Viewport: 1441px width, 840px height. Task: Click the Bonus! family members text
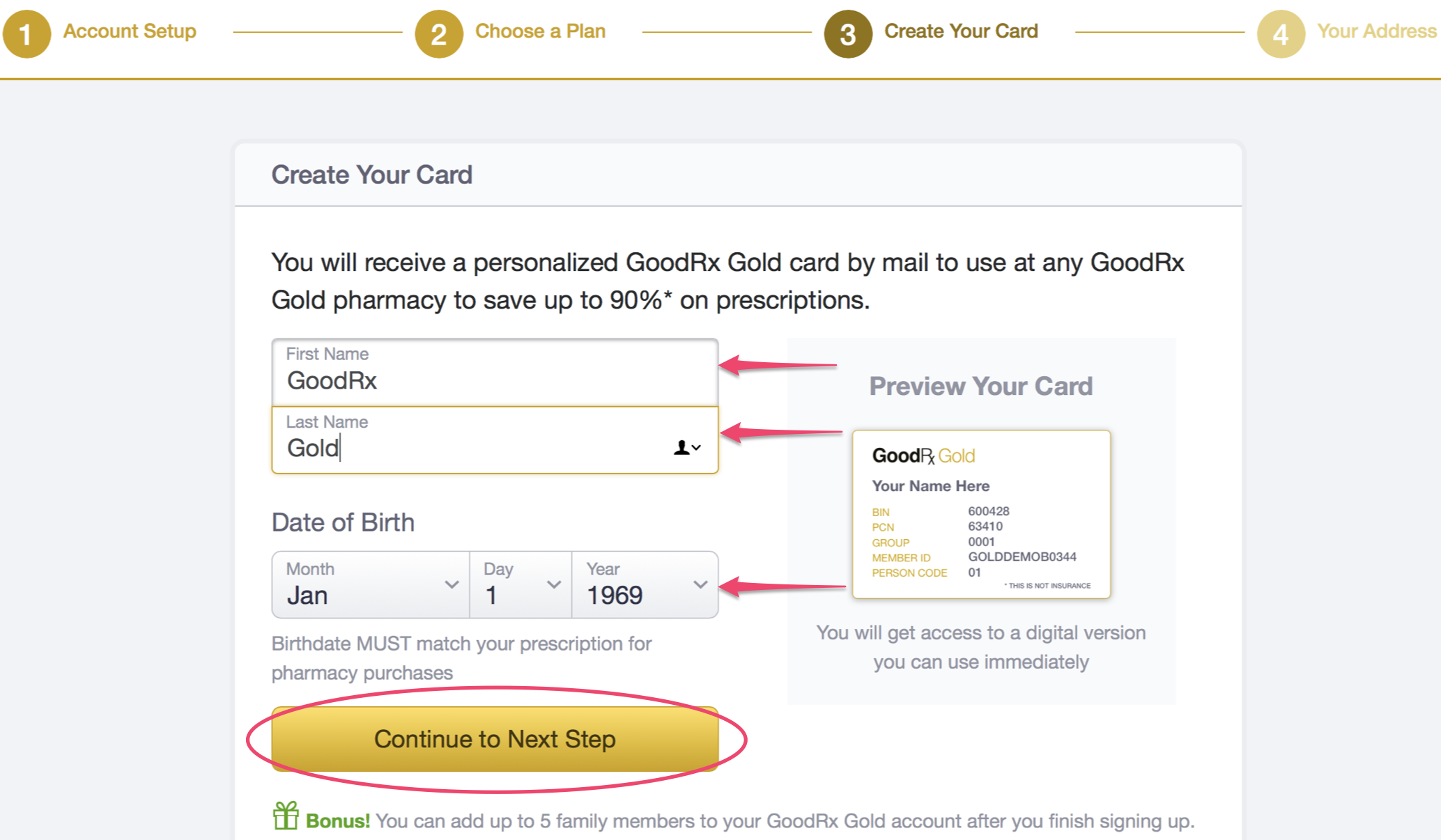coord(750,821)
